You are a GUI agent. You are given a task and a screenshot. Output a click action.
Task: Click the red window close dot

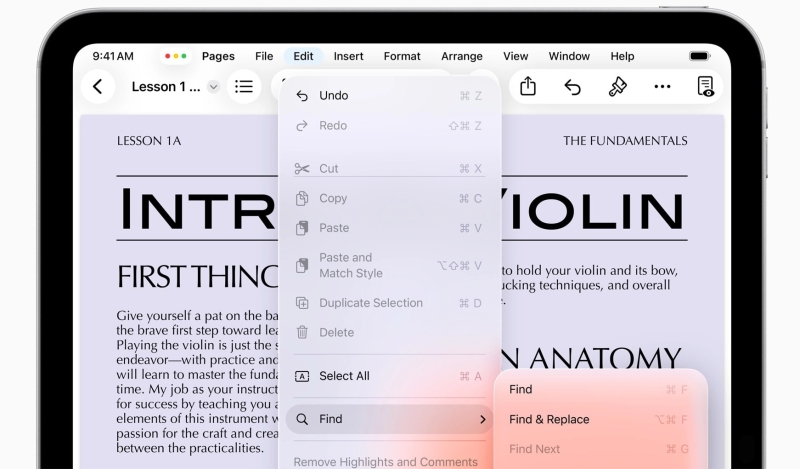[167, 57]
